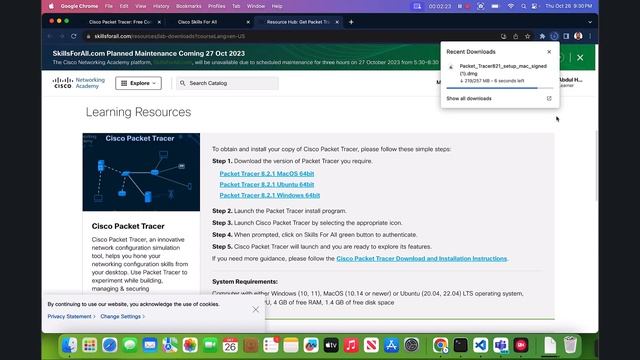This screenshot has width=640, height=360.
Task: Click the download progress bar
Action: pos(500,88)
